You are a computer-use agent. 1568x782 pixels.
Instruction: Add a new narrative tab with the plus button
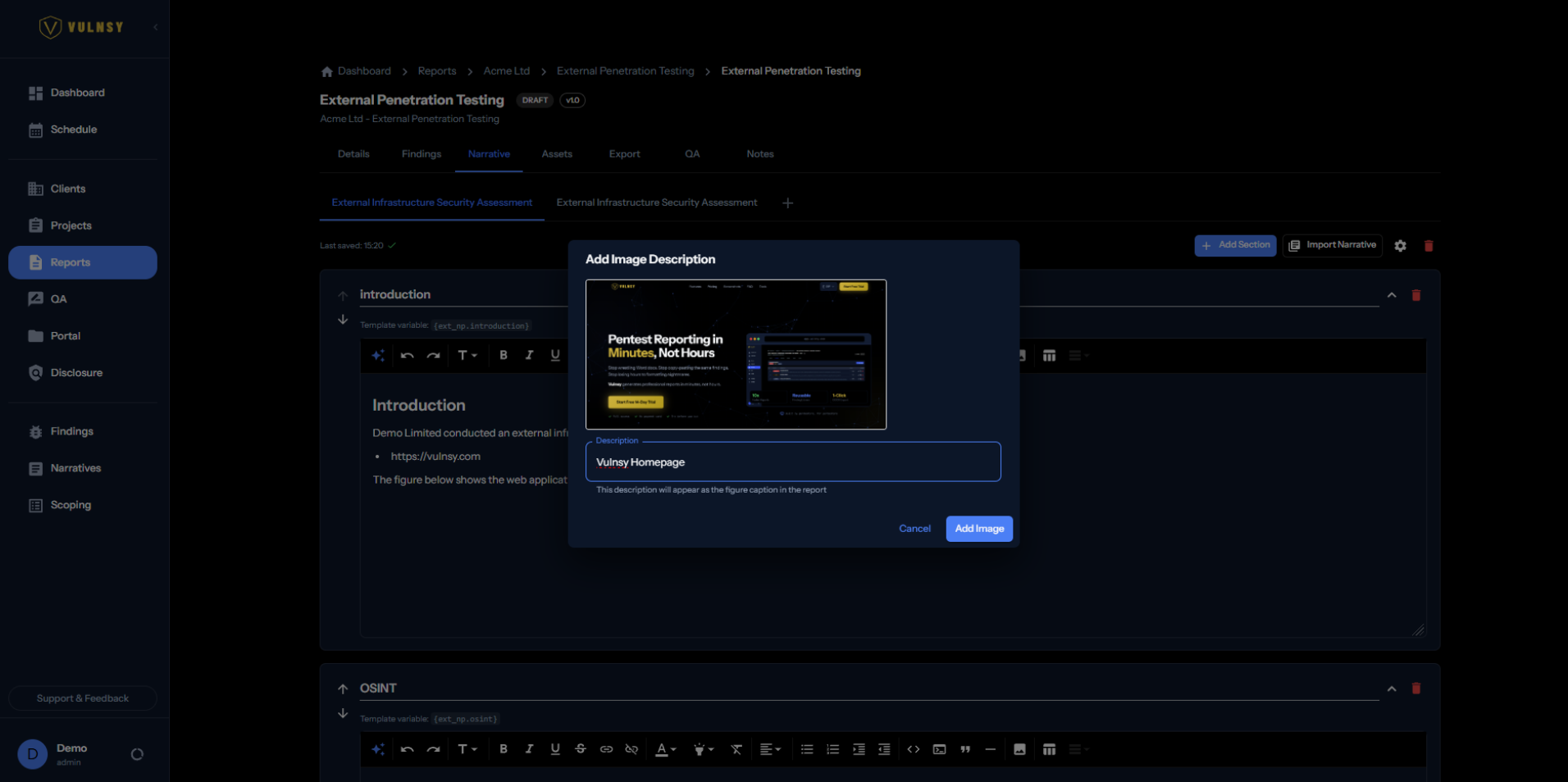[x=787, y=203]
